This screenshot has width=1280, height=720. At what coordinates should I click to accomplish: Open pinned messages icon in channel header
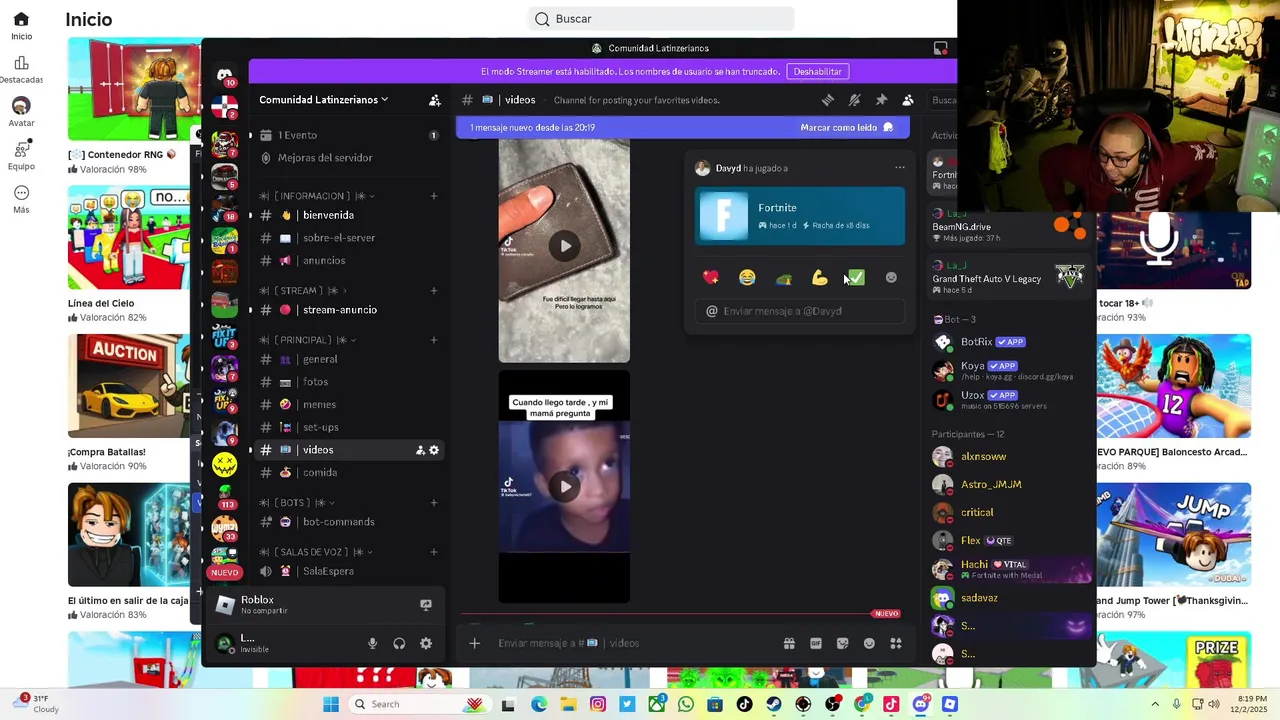881,100
